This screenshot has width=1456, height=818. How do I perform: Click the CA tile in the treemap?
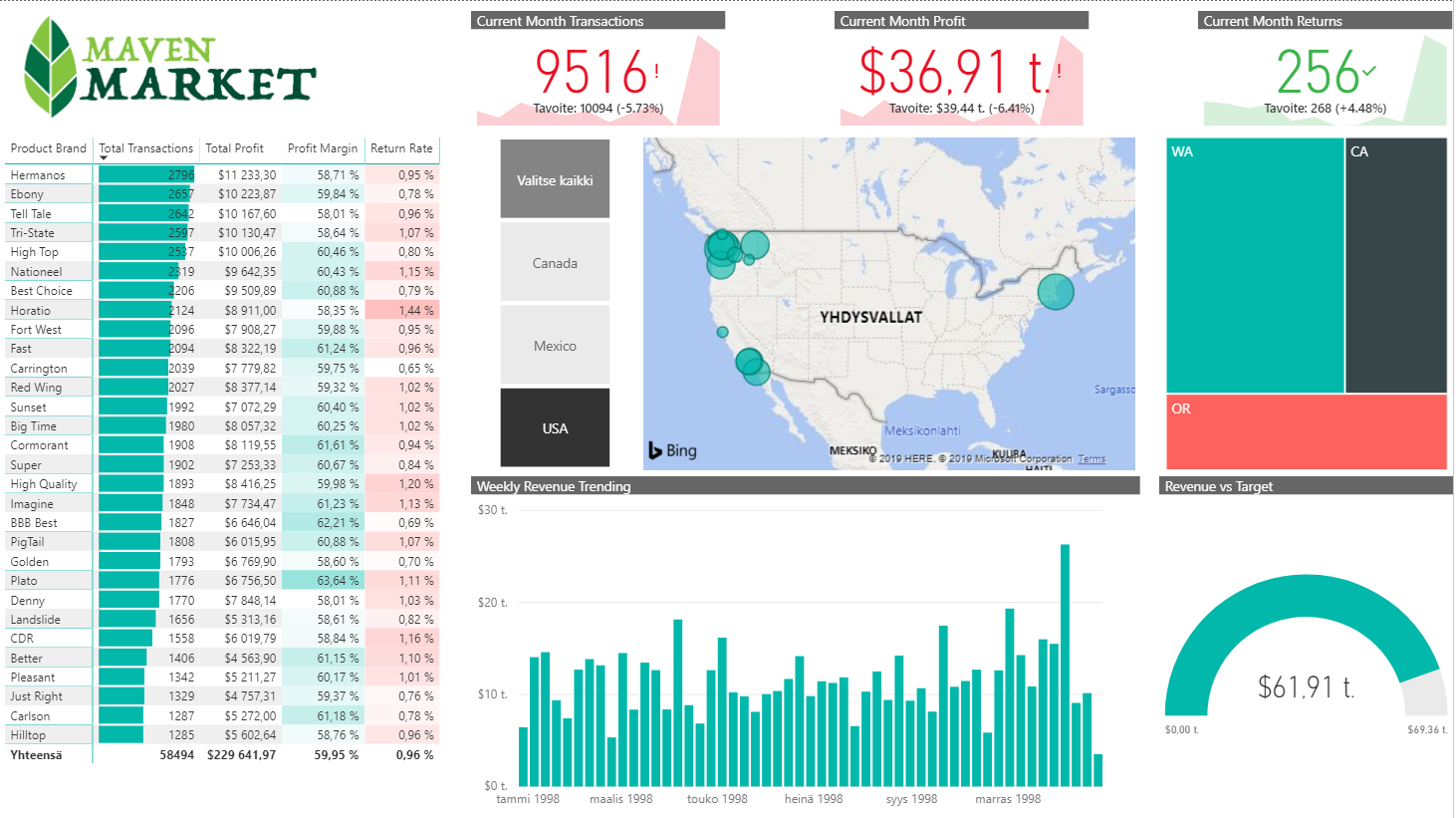tap(1396, 265)
